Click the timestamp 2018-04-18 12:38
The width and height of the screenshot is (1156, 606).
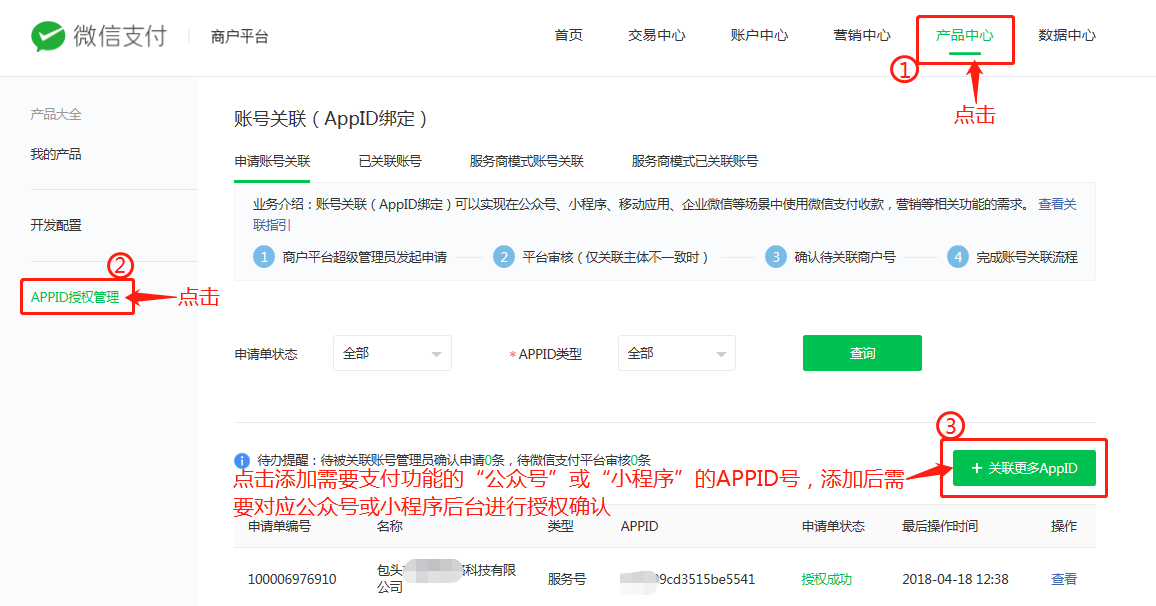point(955,579)
